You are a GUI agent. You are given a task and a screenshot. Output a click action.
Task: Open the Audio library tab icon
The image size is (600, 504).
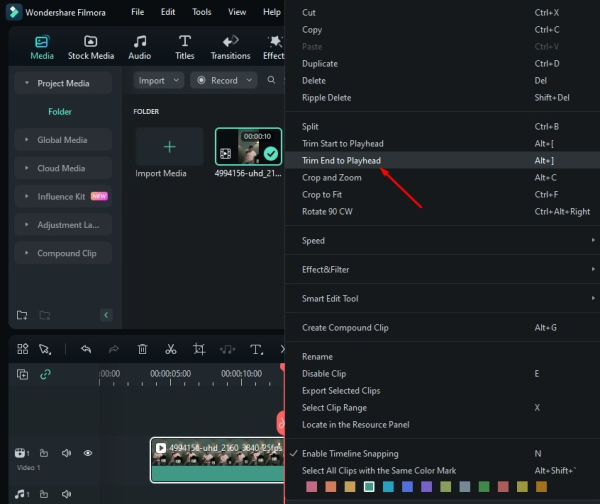point(140,47)
